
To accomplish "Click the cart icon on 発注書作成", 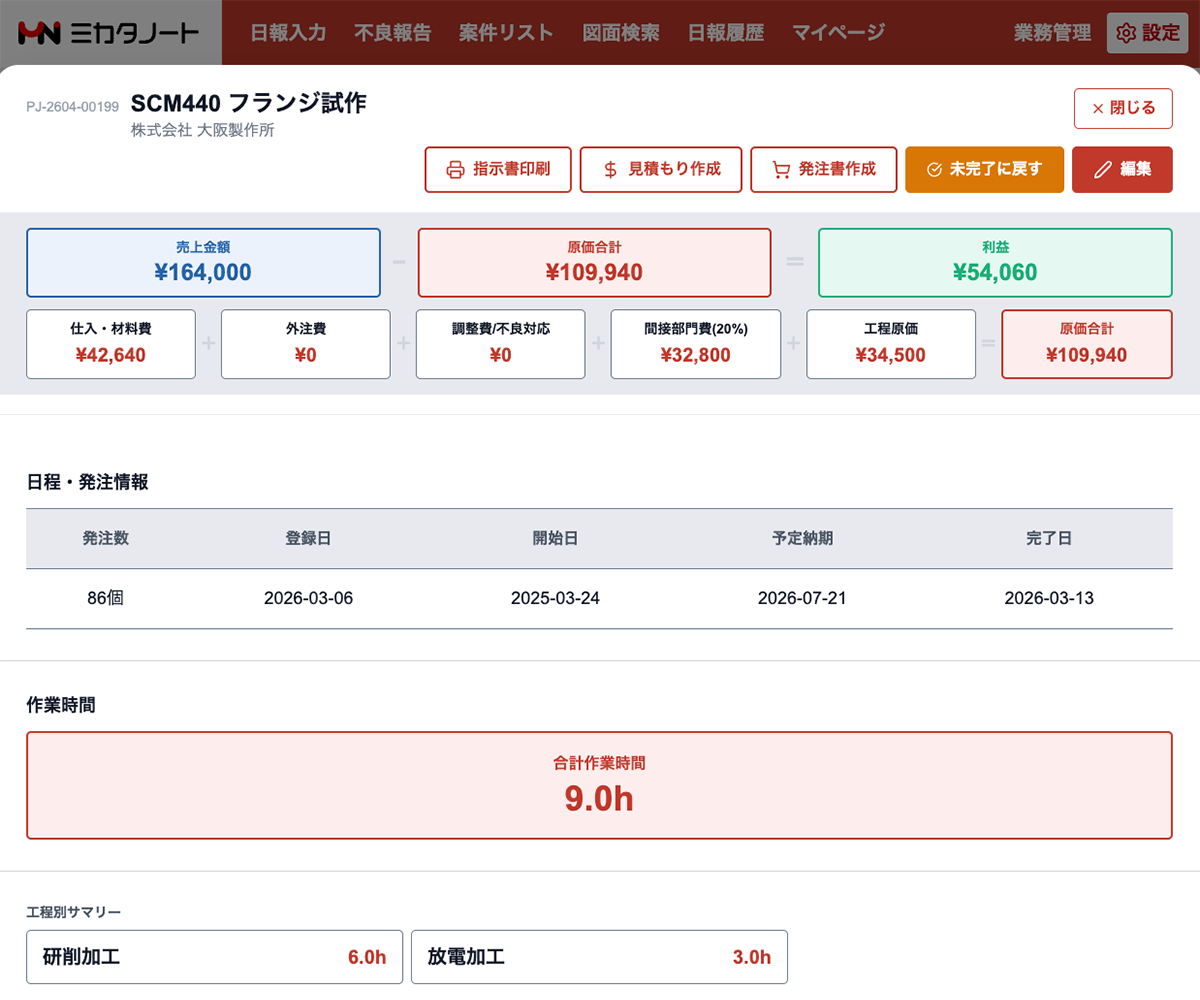I will coord(781,169).
